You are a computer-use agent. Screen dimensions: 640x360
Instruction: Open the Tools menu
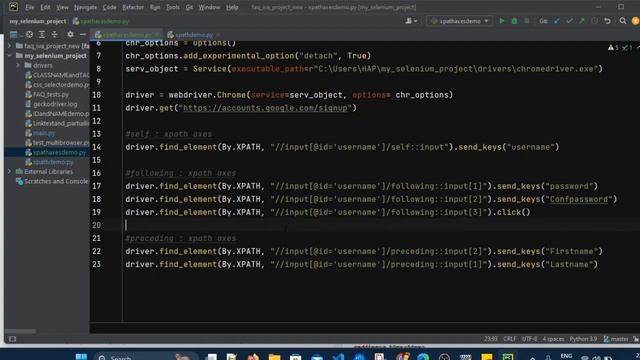[173, 7]
